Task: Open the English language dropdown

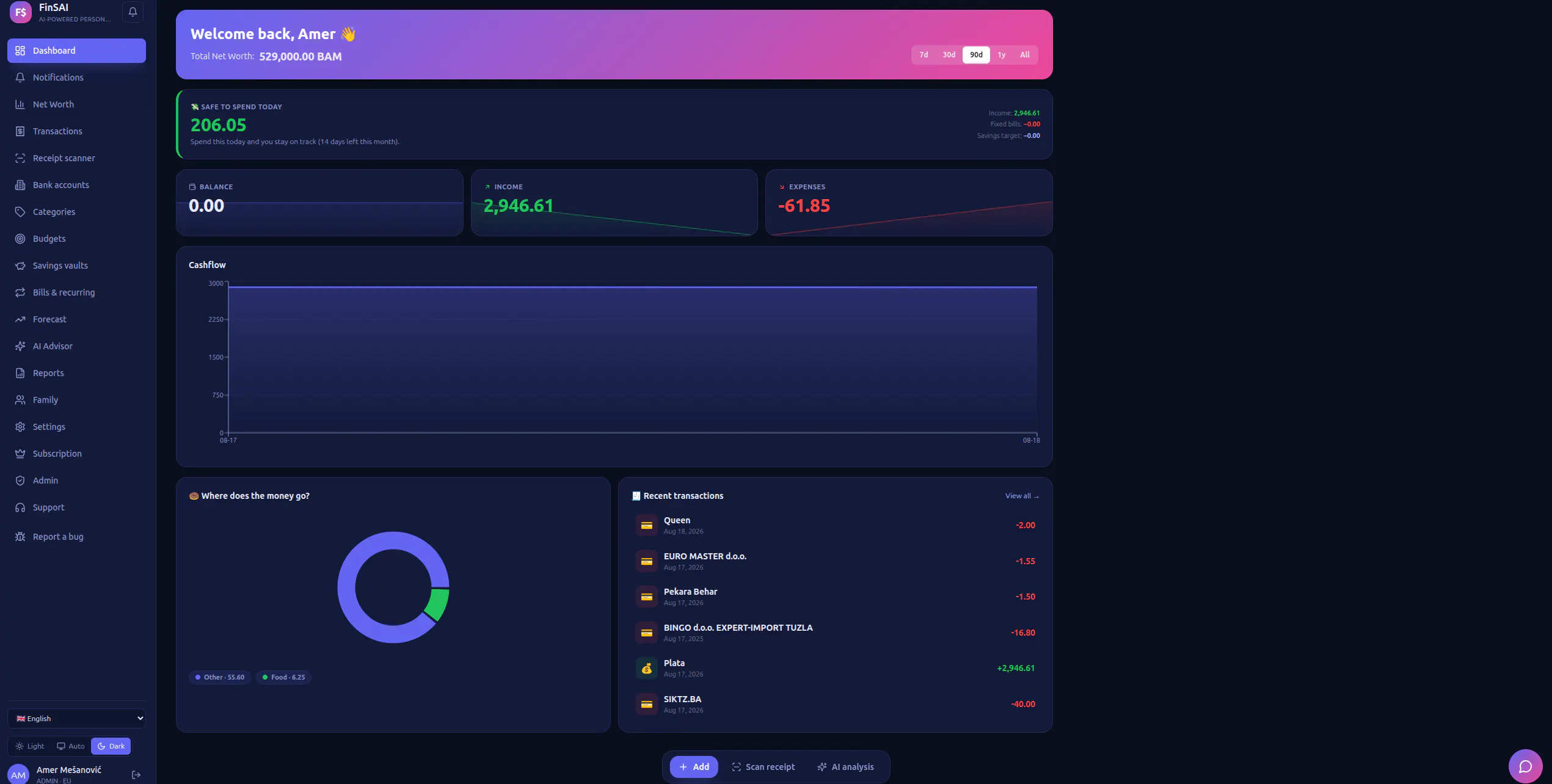Action: pos(76,719)
